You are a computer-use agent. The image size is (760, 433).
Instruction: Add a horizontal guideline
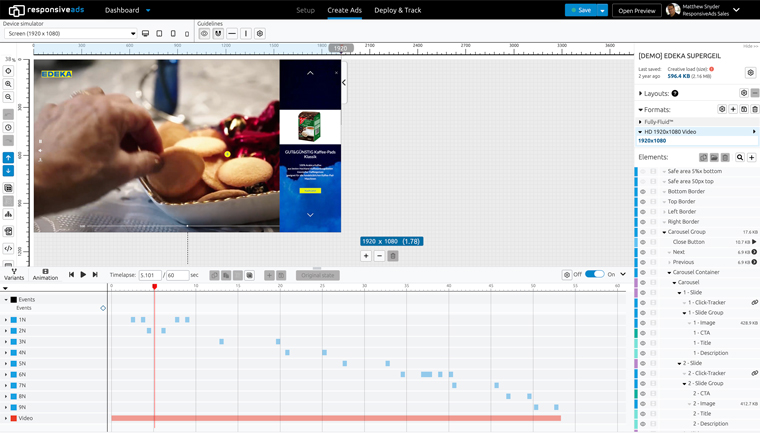(232, 33)
